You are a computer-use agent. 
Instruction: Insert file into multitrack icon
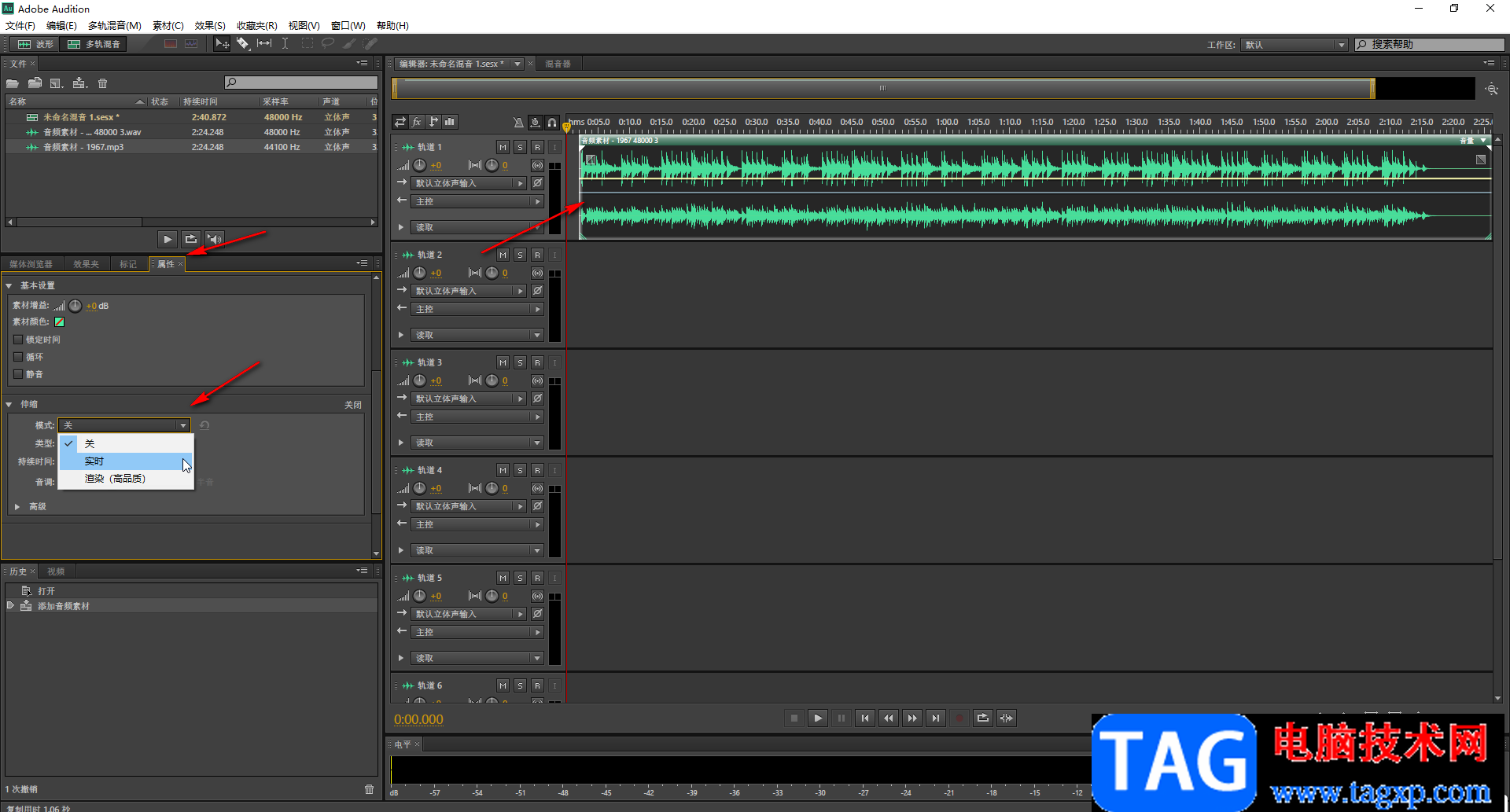click(79, 83)
